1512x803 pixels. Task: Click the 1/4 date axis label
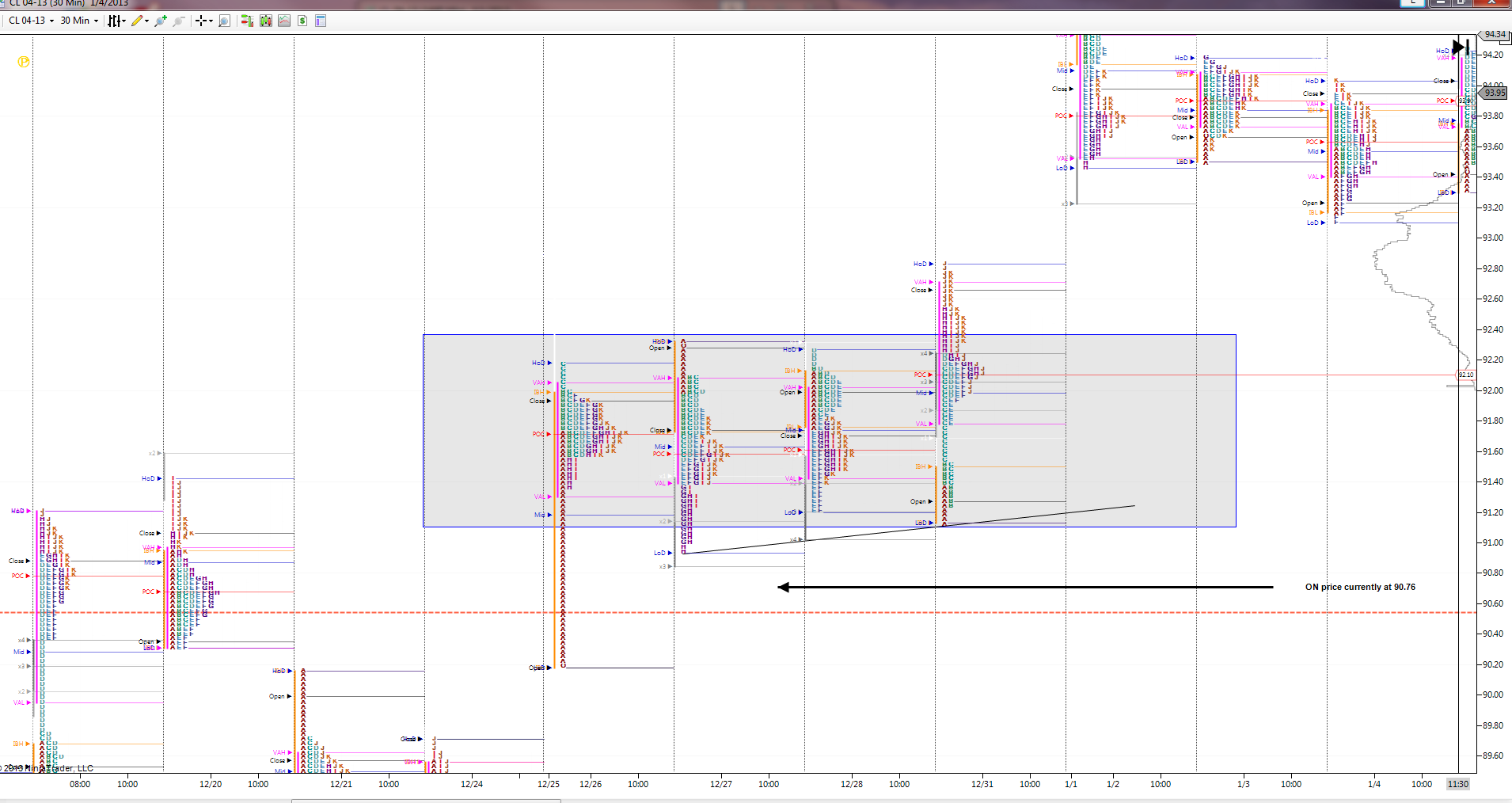1374,784
